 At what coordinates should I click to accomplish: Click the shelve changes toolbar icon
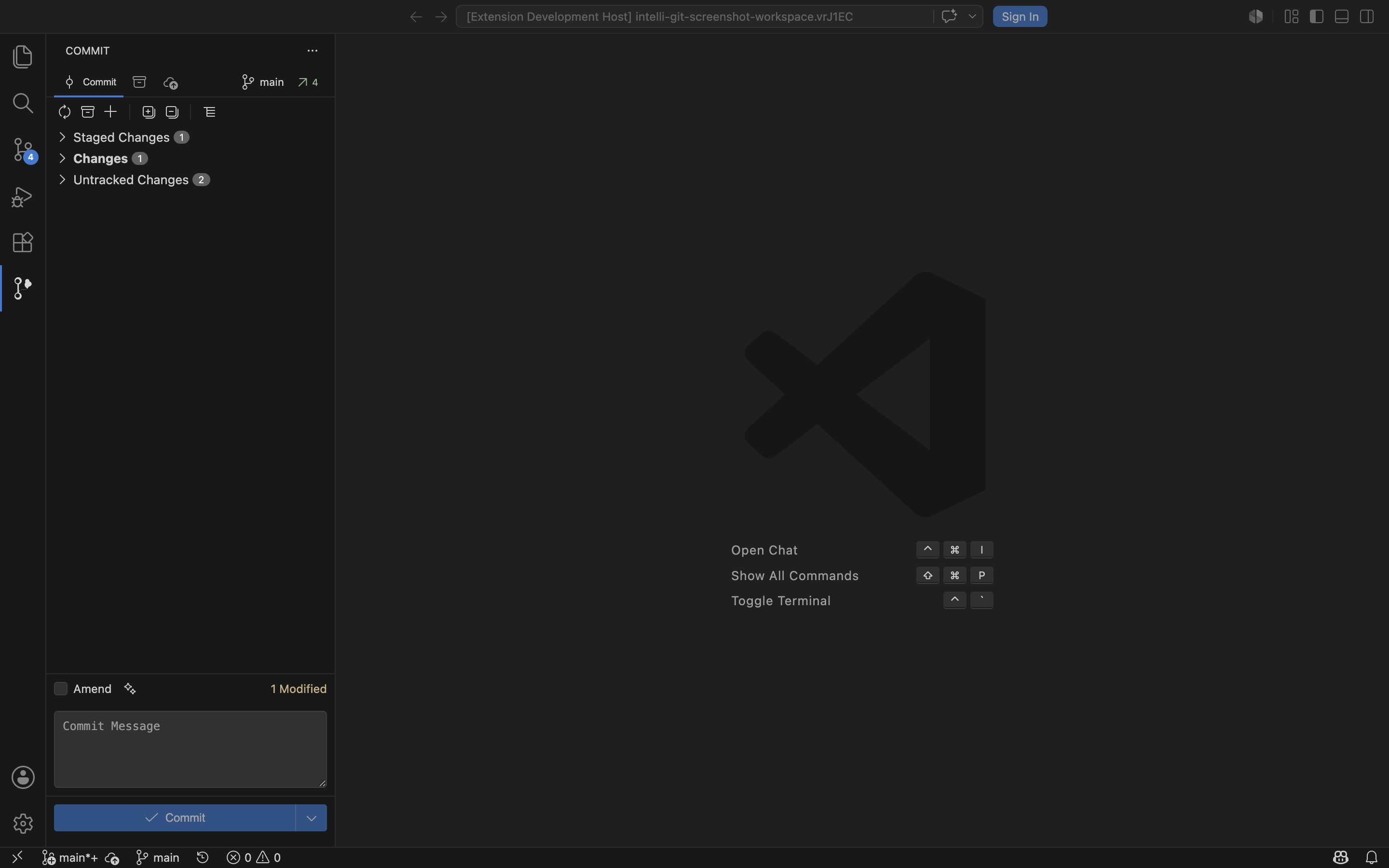(x=88, y=112)
